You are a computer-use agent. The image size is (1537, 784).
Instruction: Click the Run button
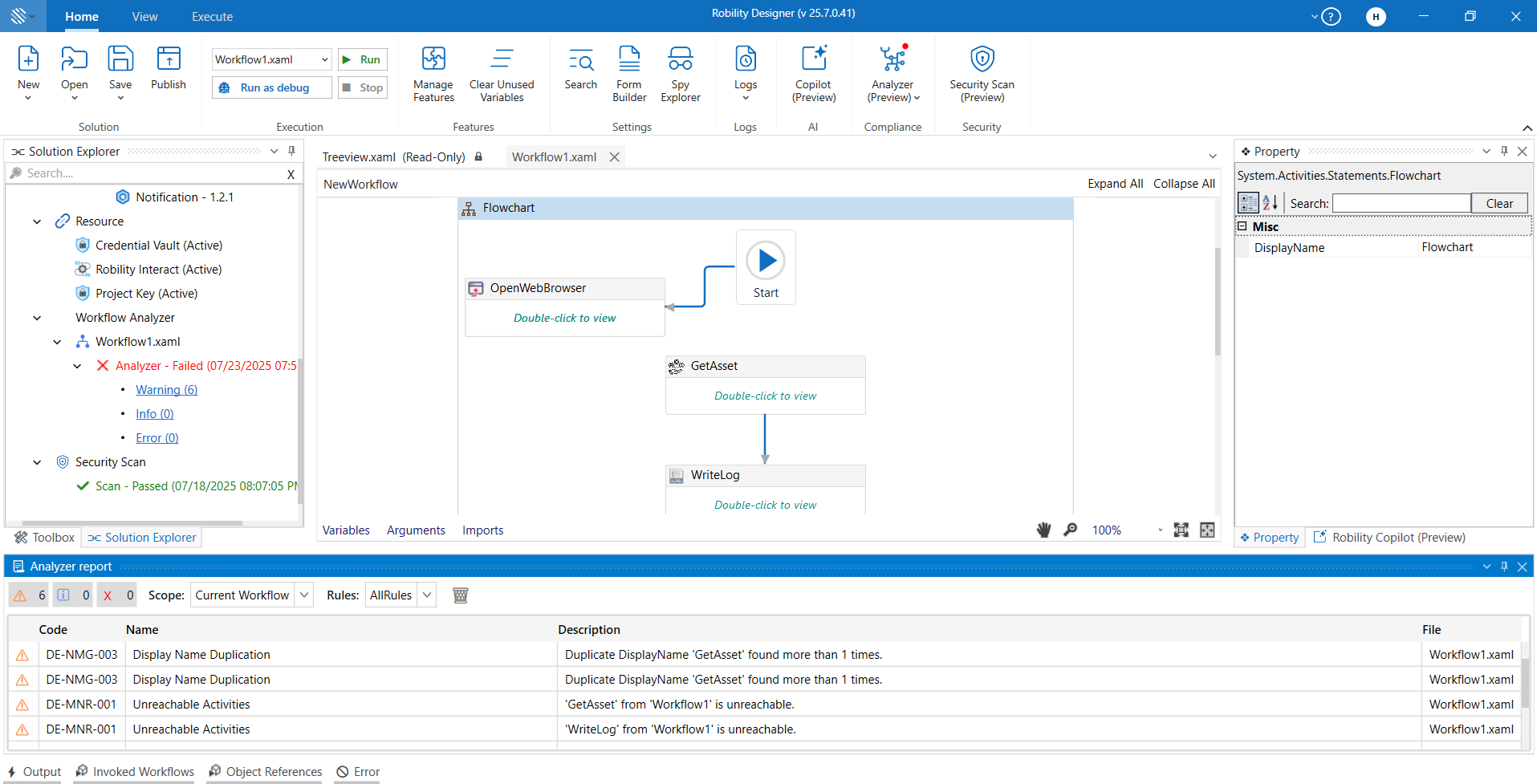pyautogui.click(x=363, y=59)
